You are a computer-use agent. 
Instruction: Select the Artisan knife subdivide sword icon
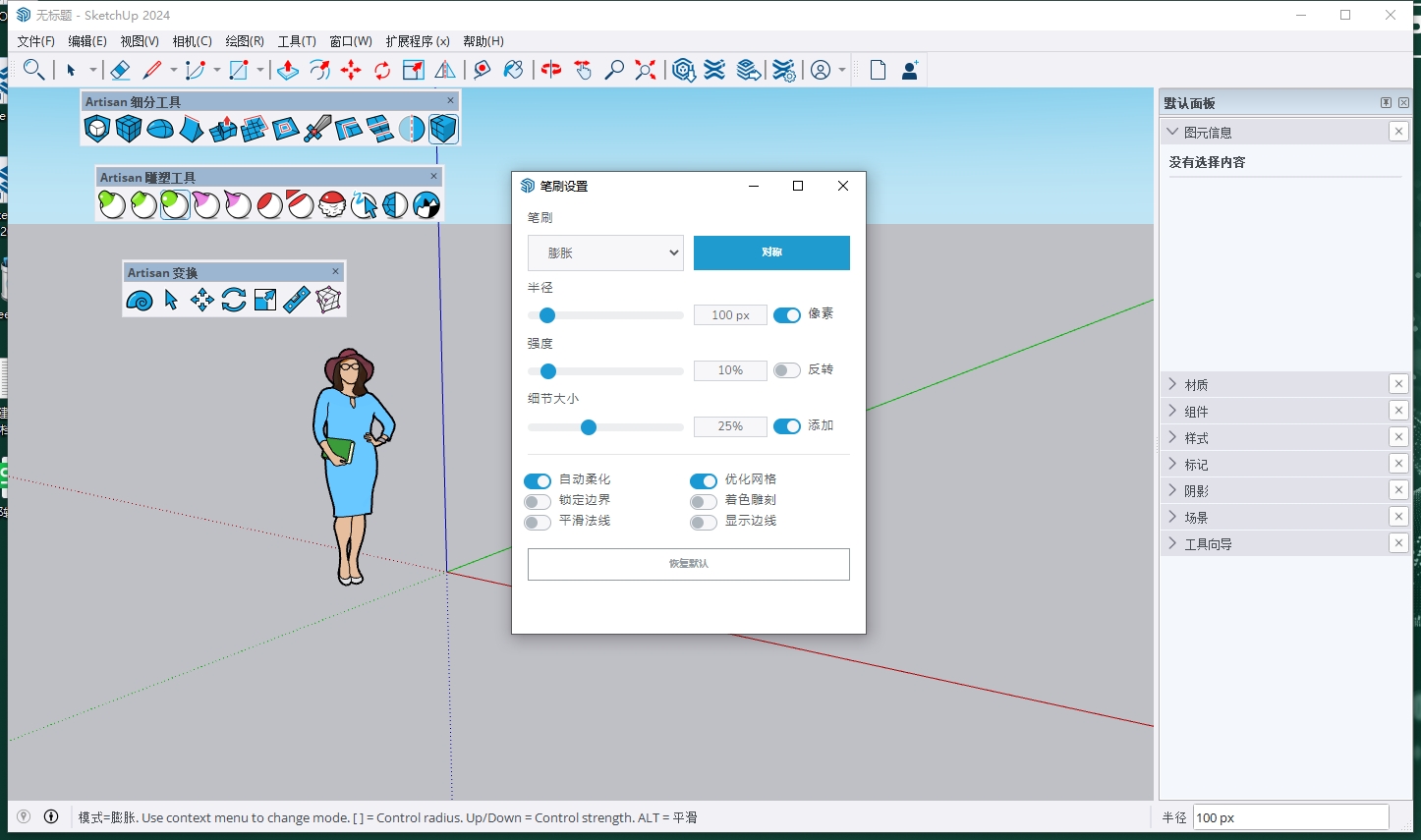click(317, 129)
